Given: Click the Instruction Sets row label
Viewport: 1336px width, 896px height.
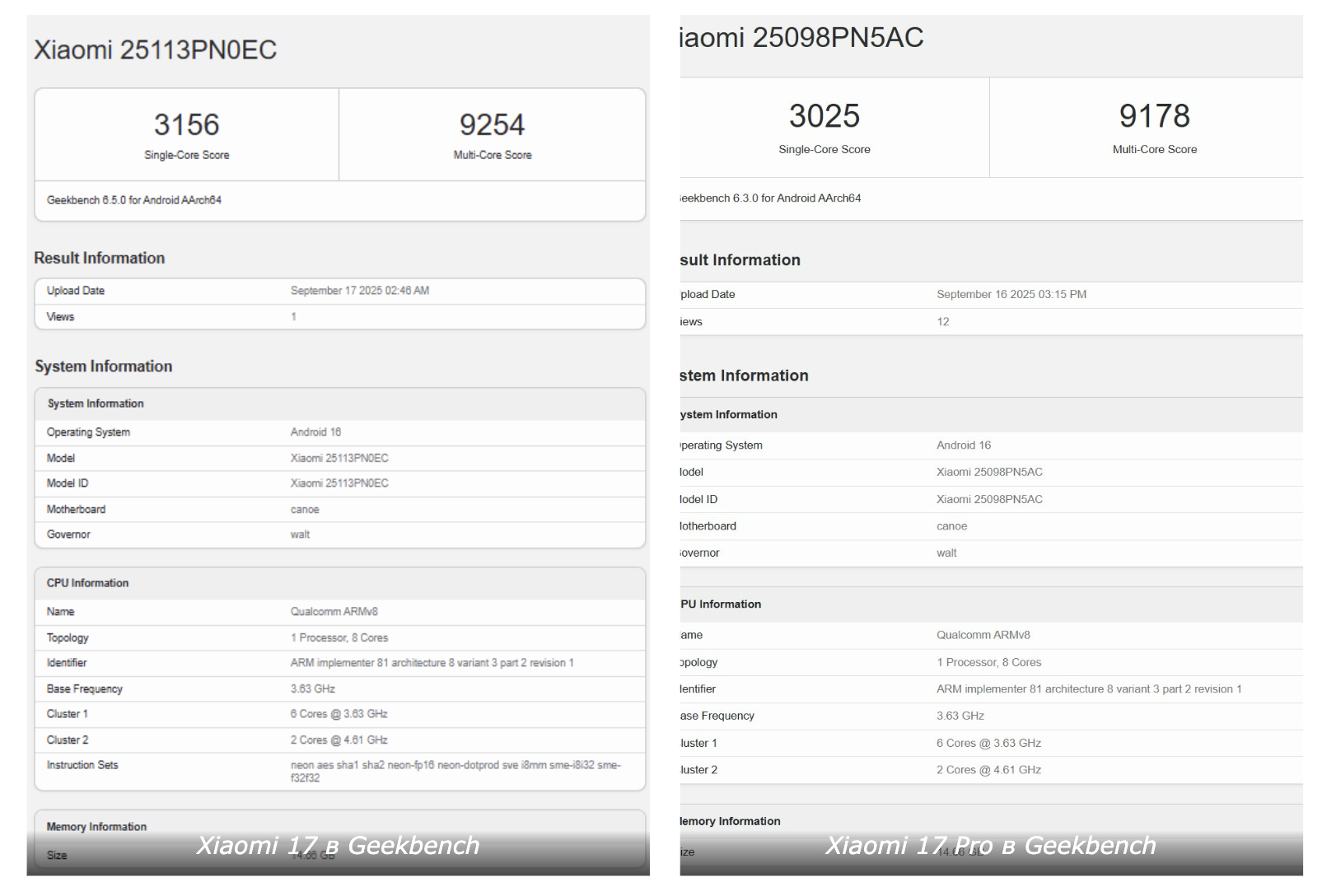Looking at the screenshot, I should [82, 765].
